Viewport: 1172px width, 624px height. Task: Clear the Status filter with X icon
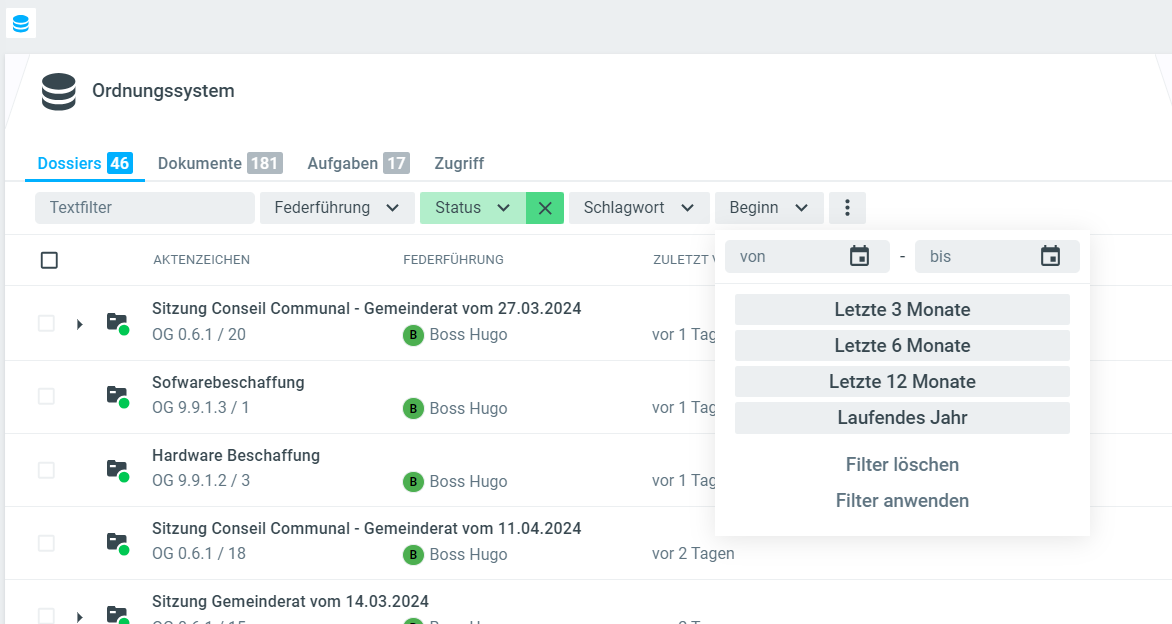tap(545, 208)
